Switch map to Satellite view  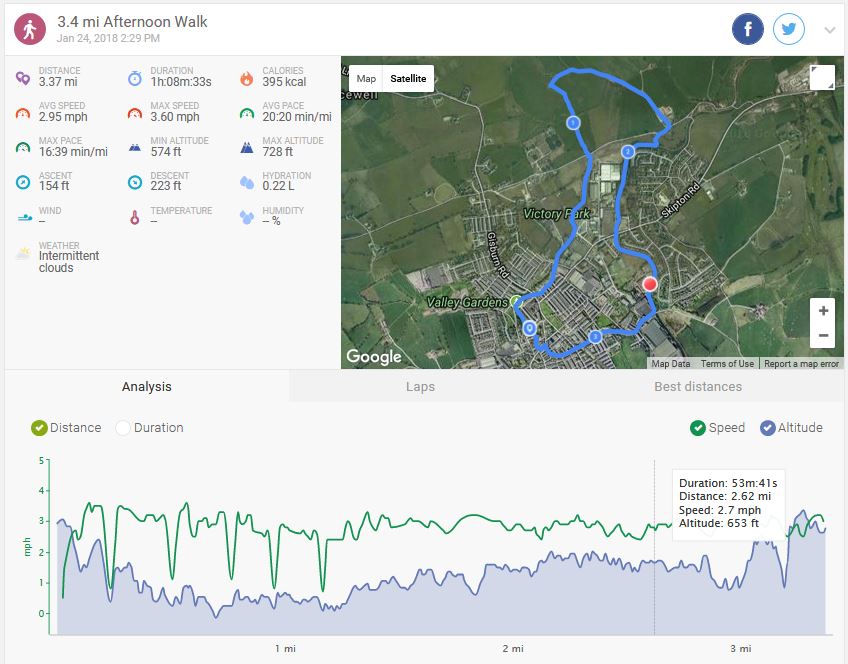tap(408, 79)
